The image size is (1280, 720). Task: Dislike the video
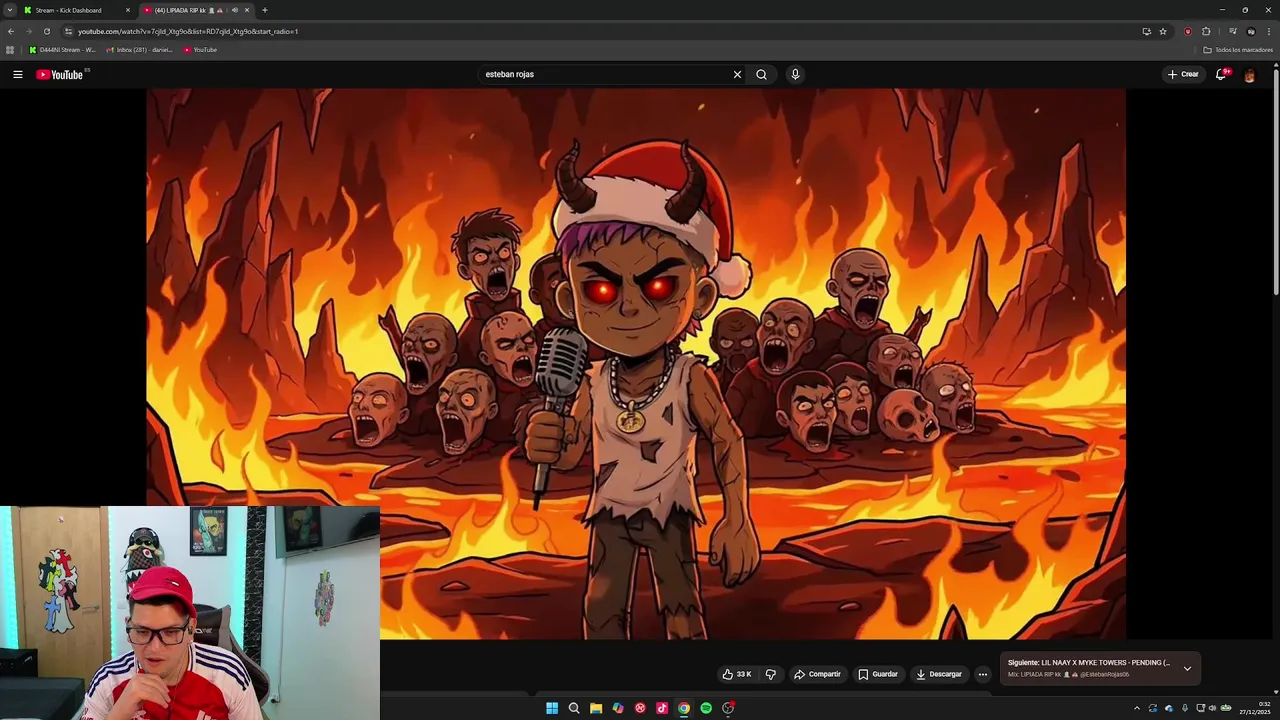(770, 674)
